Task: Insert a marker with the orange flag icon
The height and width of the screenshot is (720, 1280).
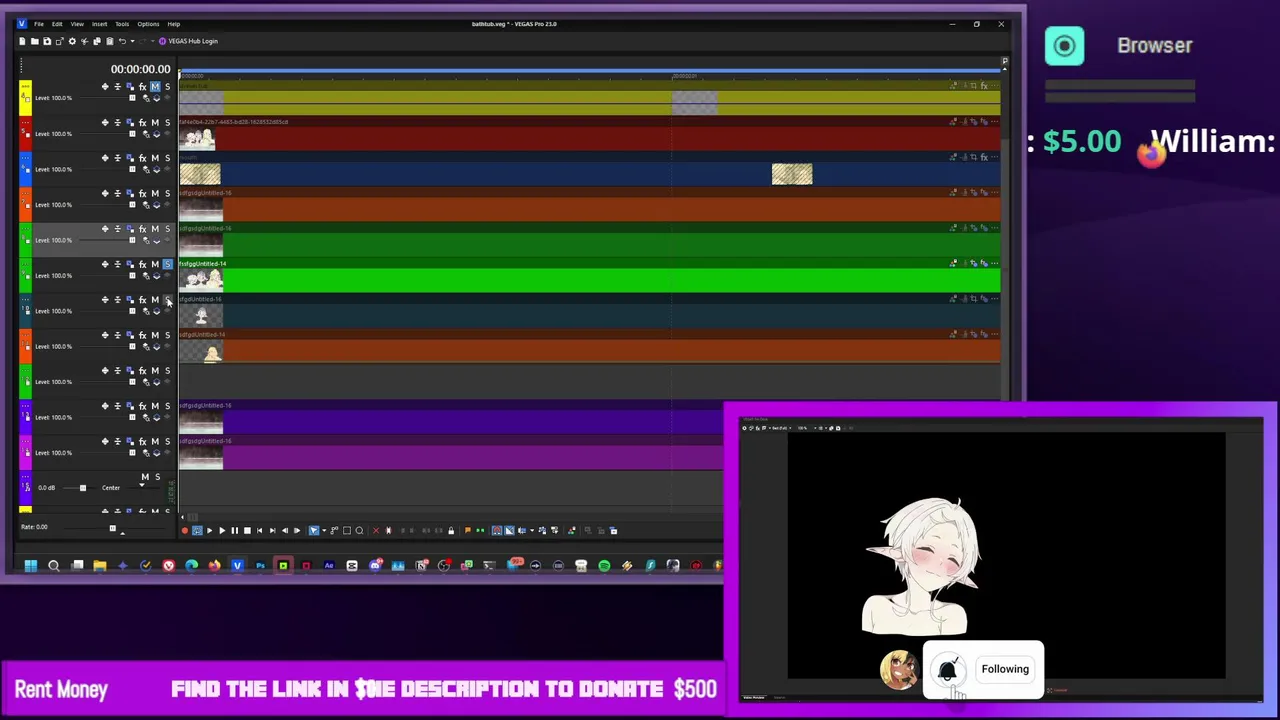Action: [x=468, y=531]
